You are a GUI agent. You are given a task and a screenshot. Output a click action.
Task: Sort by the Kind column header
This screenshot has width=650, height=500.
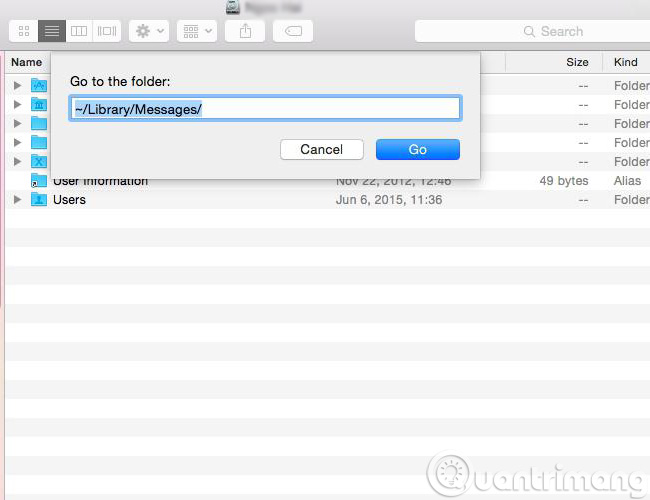tap(626, 62)
